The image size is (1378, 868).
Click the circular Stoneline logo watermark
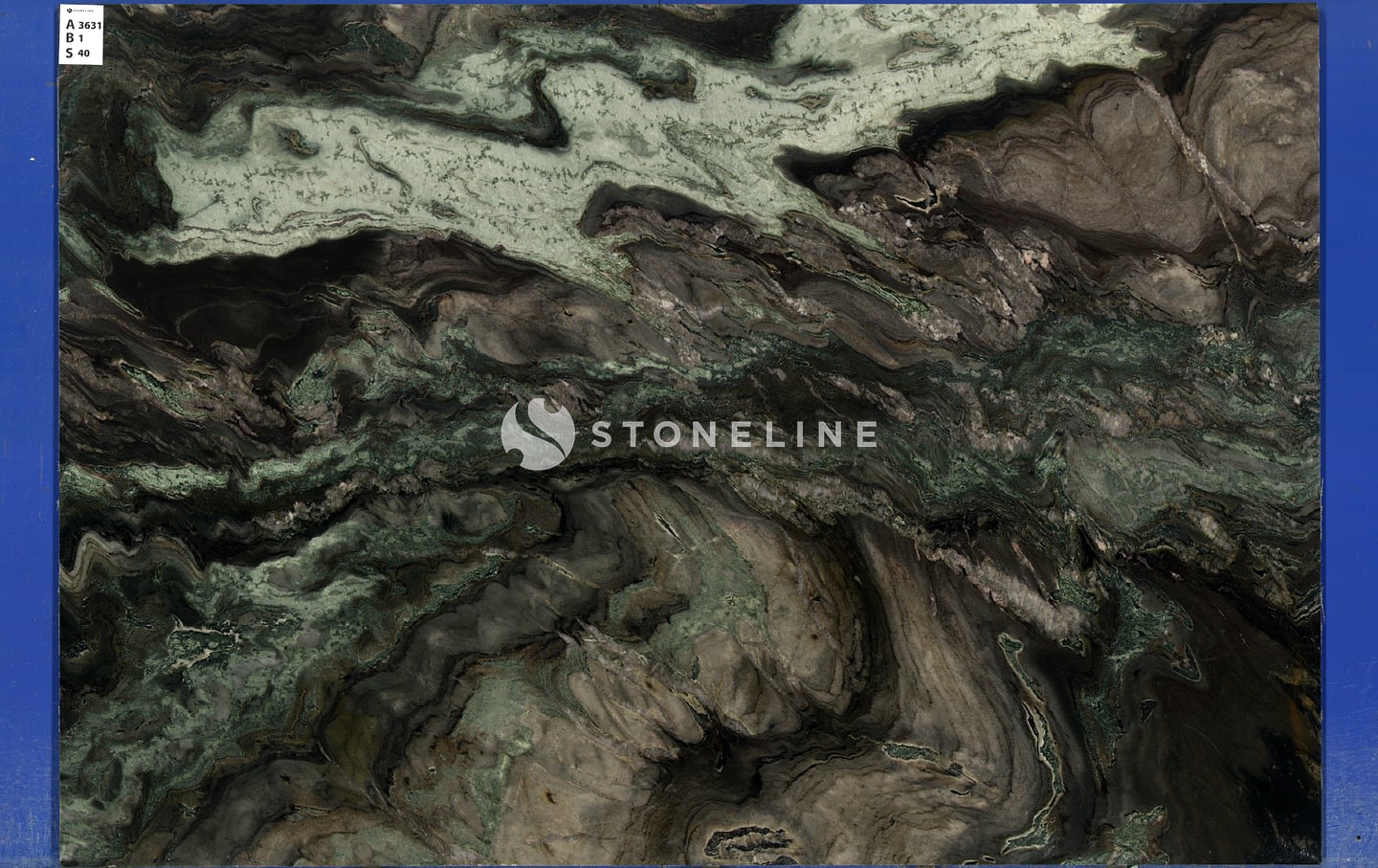point(537,434)
